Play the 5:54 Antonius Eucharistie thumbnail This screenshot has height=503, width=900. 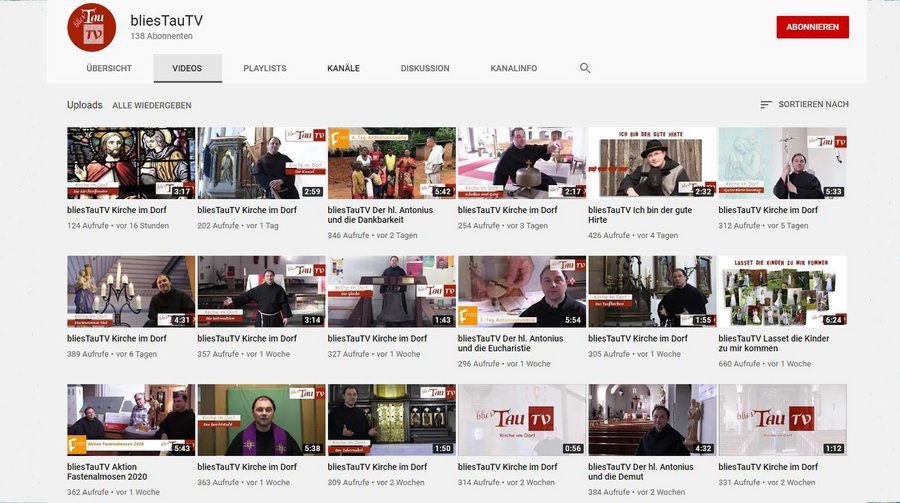pyautogui.click(x=522, y=292)
